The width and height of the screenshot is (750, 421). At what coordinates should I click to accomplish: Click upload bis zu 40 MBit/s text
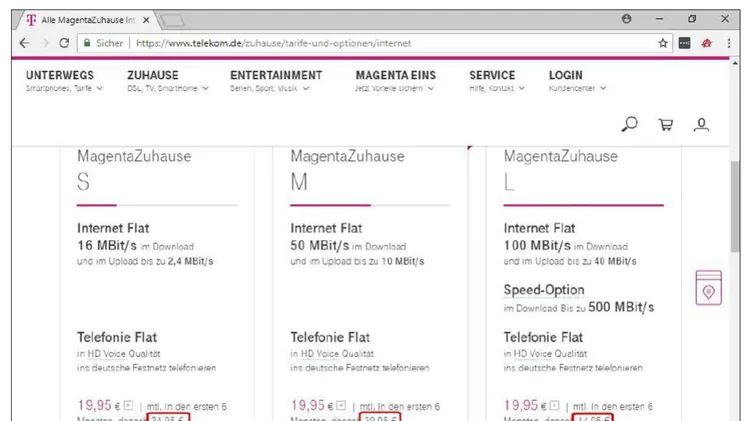570,261
